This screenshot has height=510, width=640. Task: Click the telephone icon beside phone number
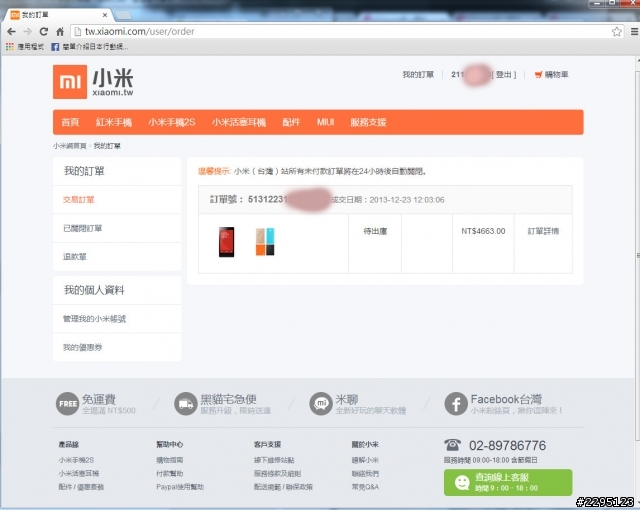[x=453, y=444]
